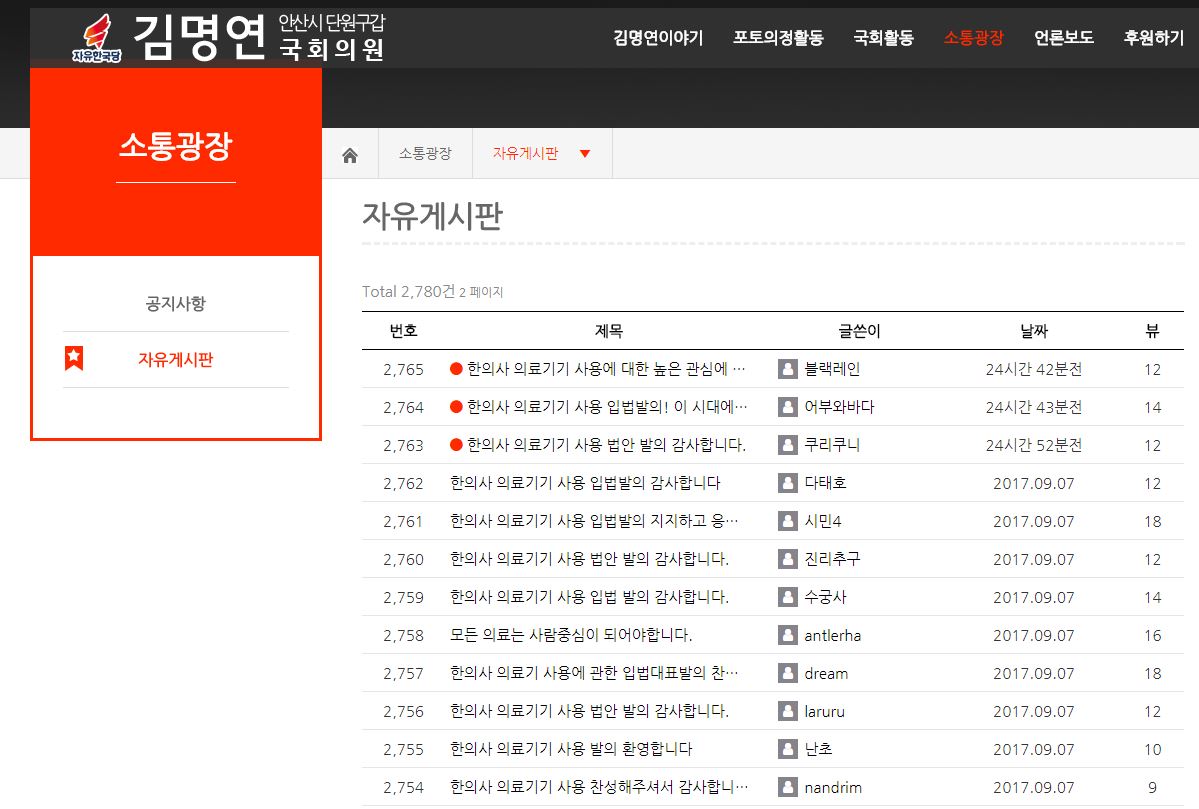This screenshot has height=809, width=1199.
Task: Expand the 자유게시판 breadcrumb dropdown arrow
Action: click(585, 154)
